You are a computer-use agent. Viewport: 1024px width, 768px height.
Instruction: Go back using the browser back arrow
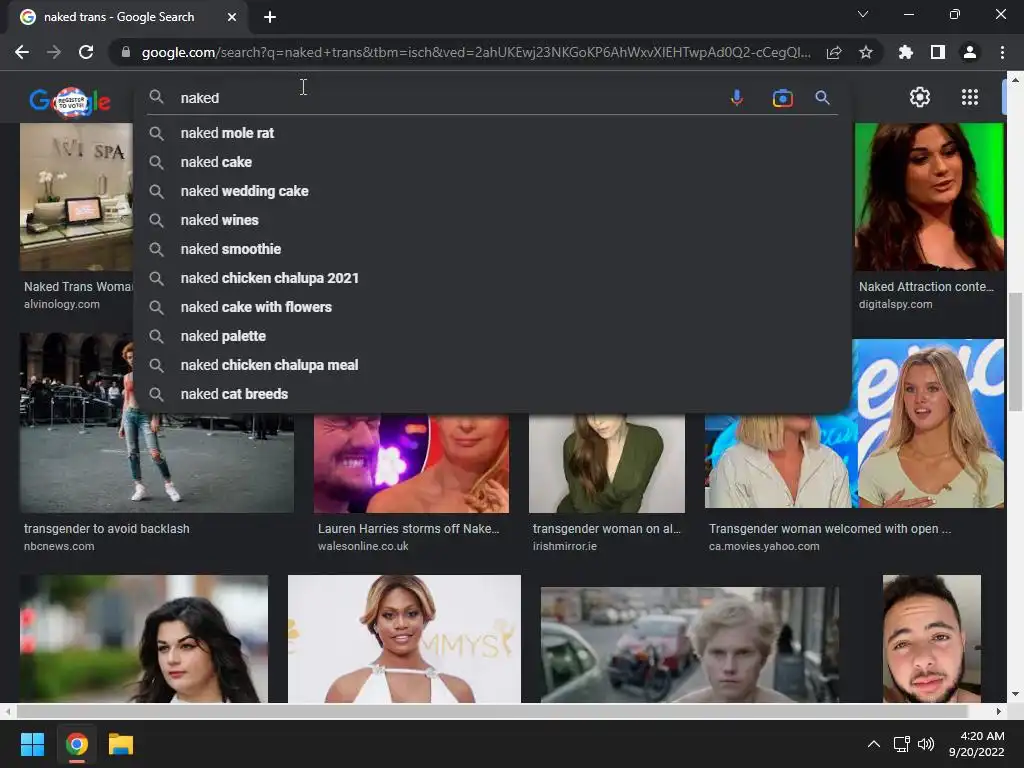click(22, 52)
